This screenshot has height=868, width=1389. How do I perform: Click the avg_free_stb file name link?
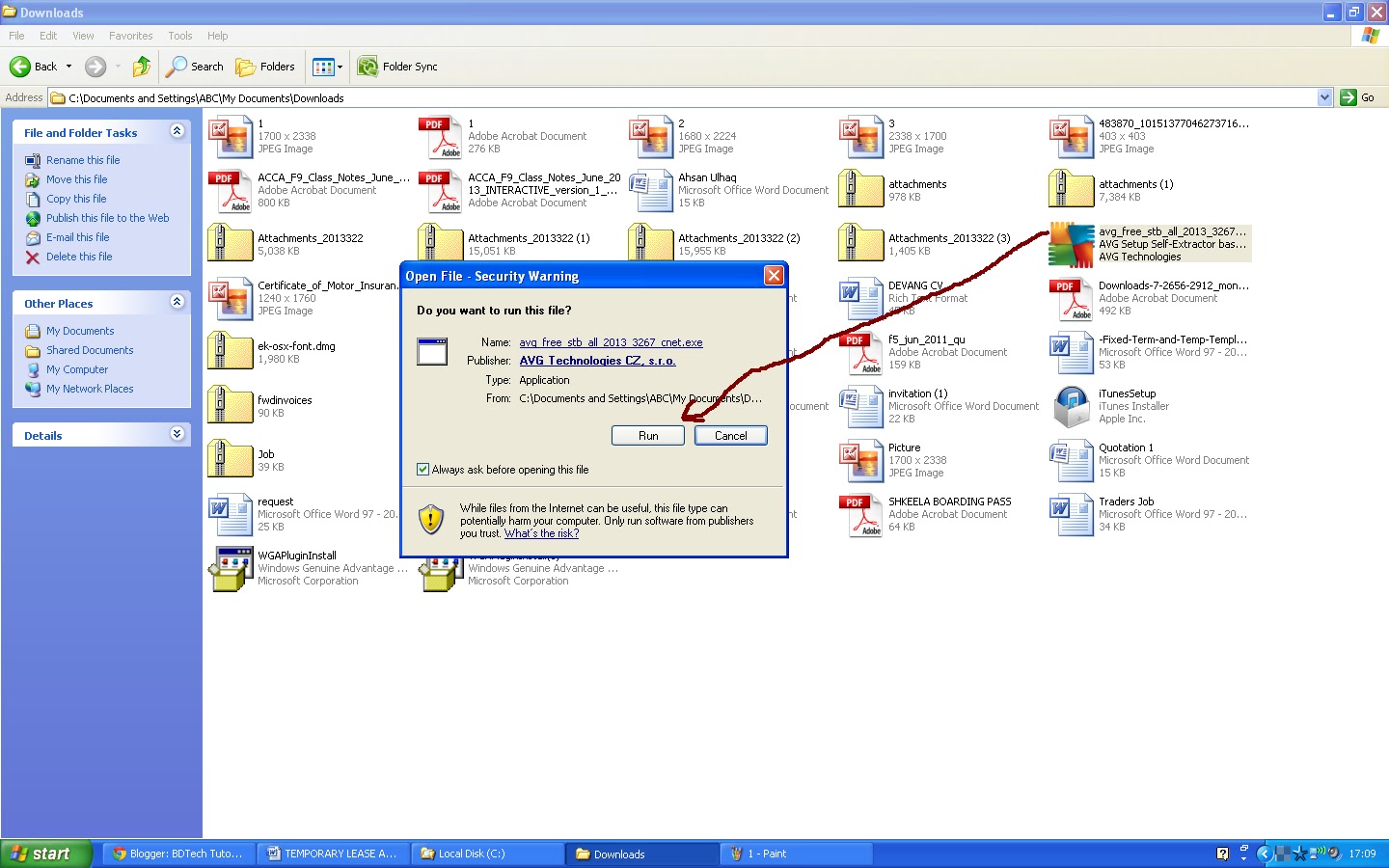[611, 342]
